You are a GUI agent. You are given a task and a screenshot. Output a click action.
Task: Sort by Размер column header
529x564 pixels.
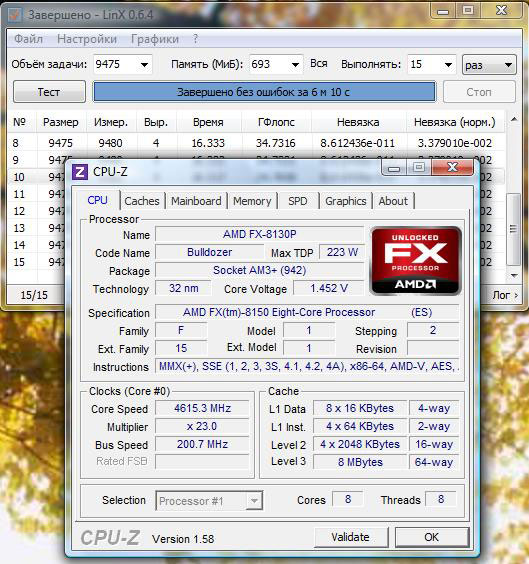(61, 122)
